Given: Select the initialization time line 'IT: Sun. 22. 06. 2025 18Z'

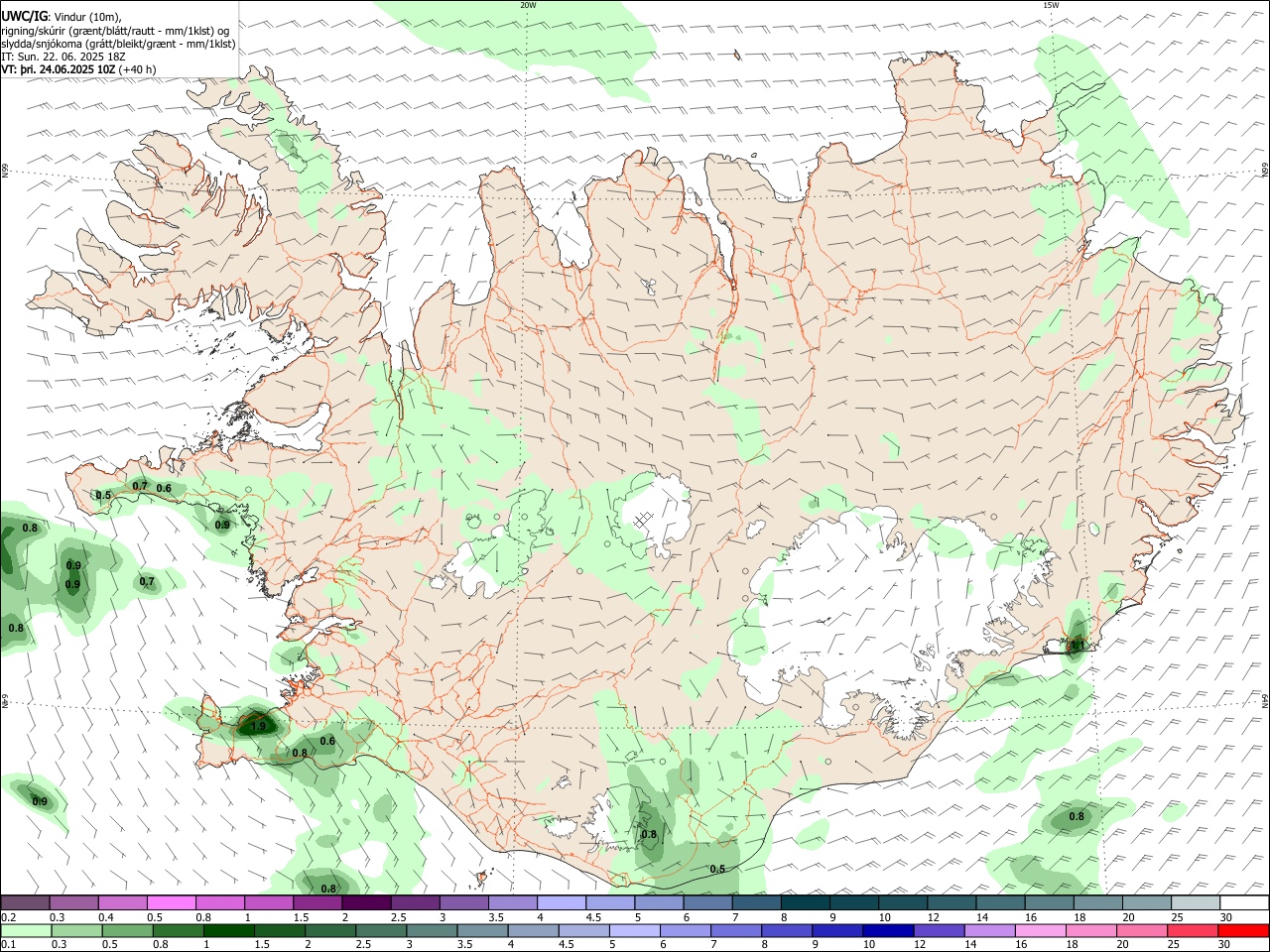Looking at the screenshot, I should (x=63, y=57).
